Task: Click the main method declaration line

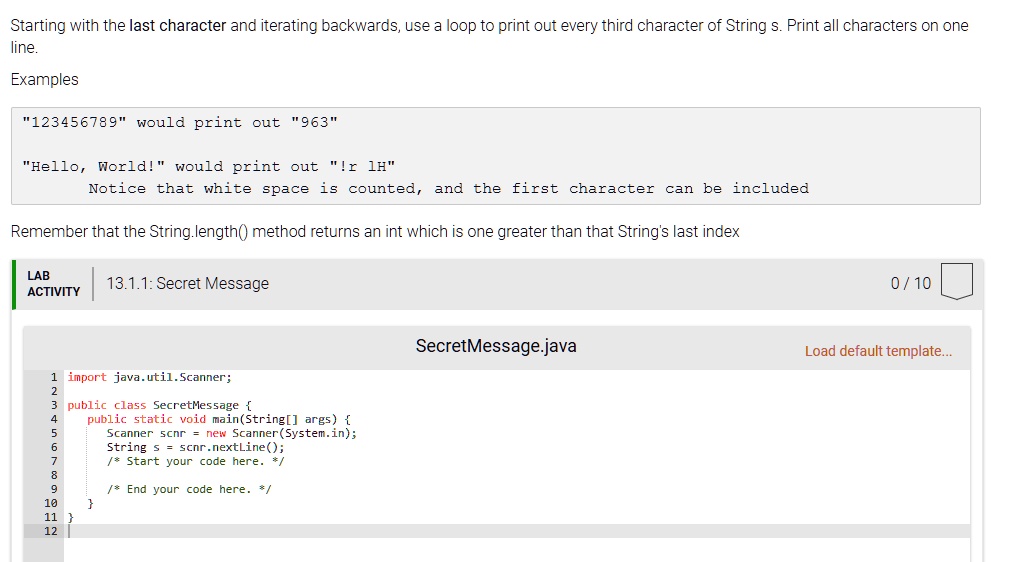Action: tap(218, 419)
